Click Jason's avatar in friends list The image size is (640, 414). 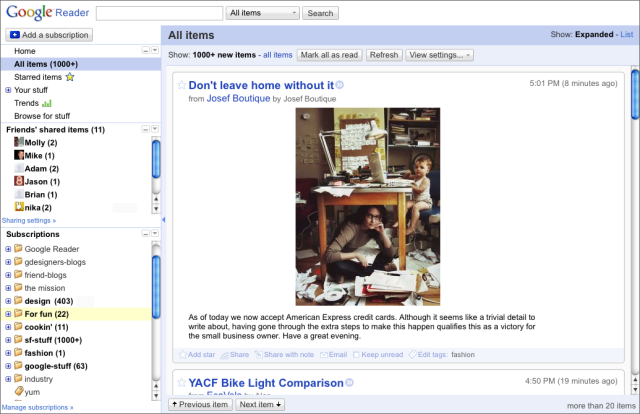pos(19,181)
